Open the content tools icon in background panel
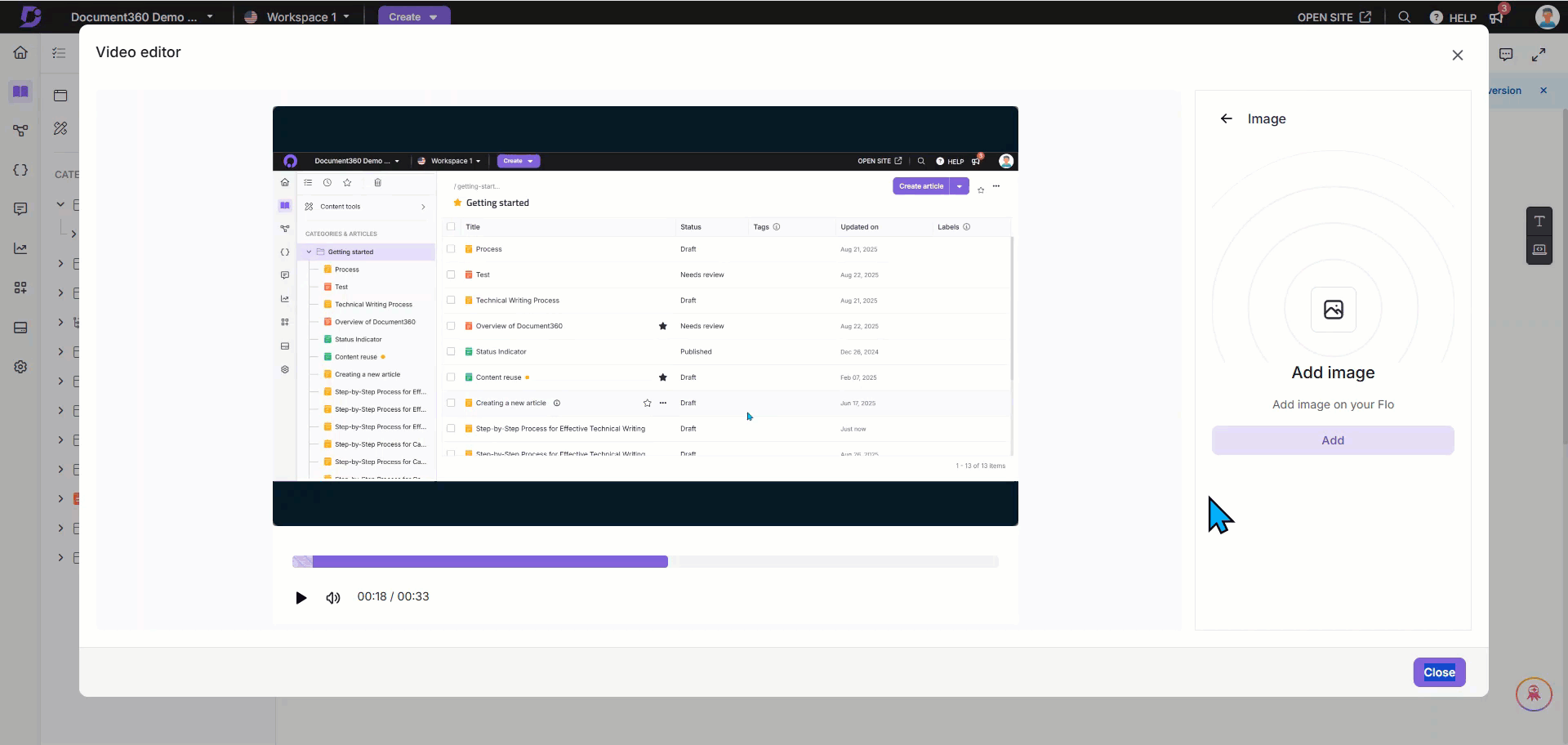 tap(60, 128)
